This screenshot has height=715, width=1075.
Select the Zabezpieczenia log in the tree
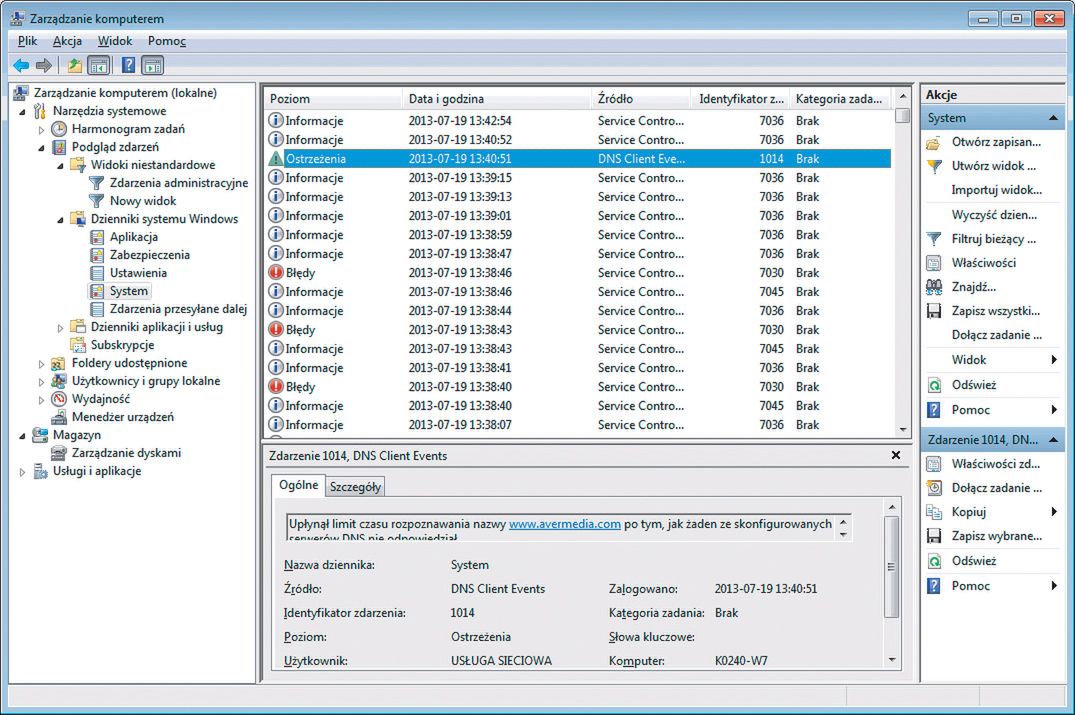[x=149, y=255]
